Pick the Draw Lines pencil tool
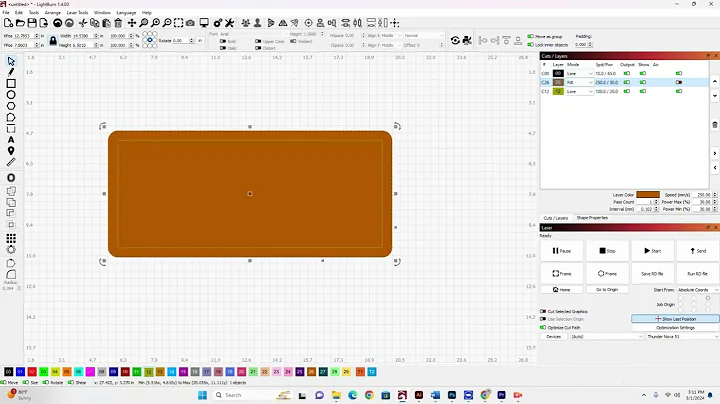Viewport: 720px width, 404px height. pyautogui.click(x=11, y=72)
